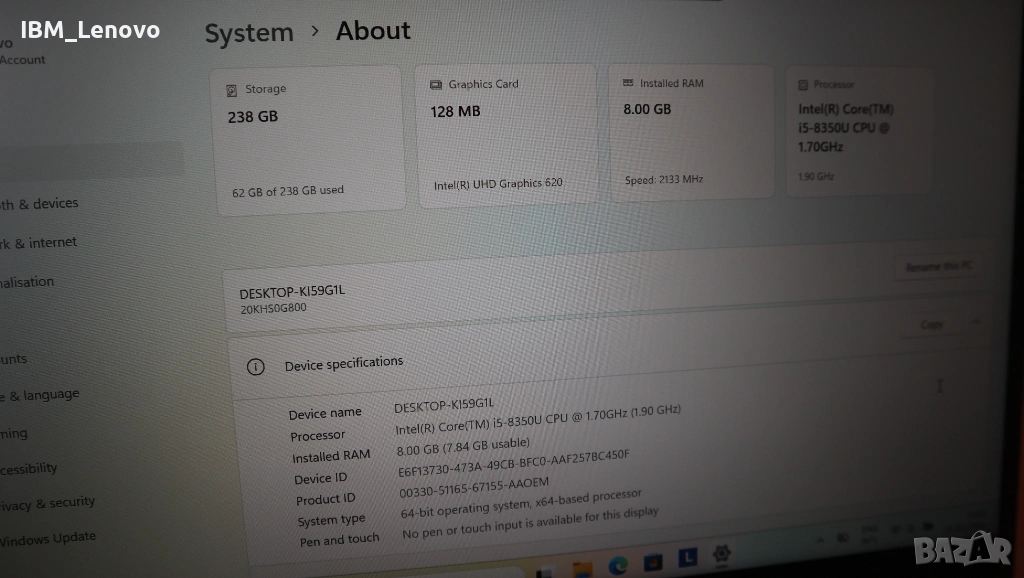The image size is (1024, 578).
Task: Launch Microsoft Edge from the taskbar
Action: pos(618,565)
